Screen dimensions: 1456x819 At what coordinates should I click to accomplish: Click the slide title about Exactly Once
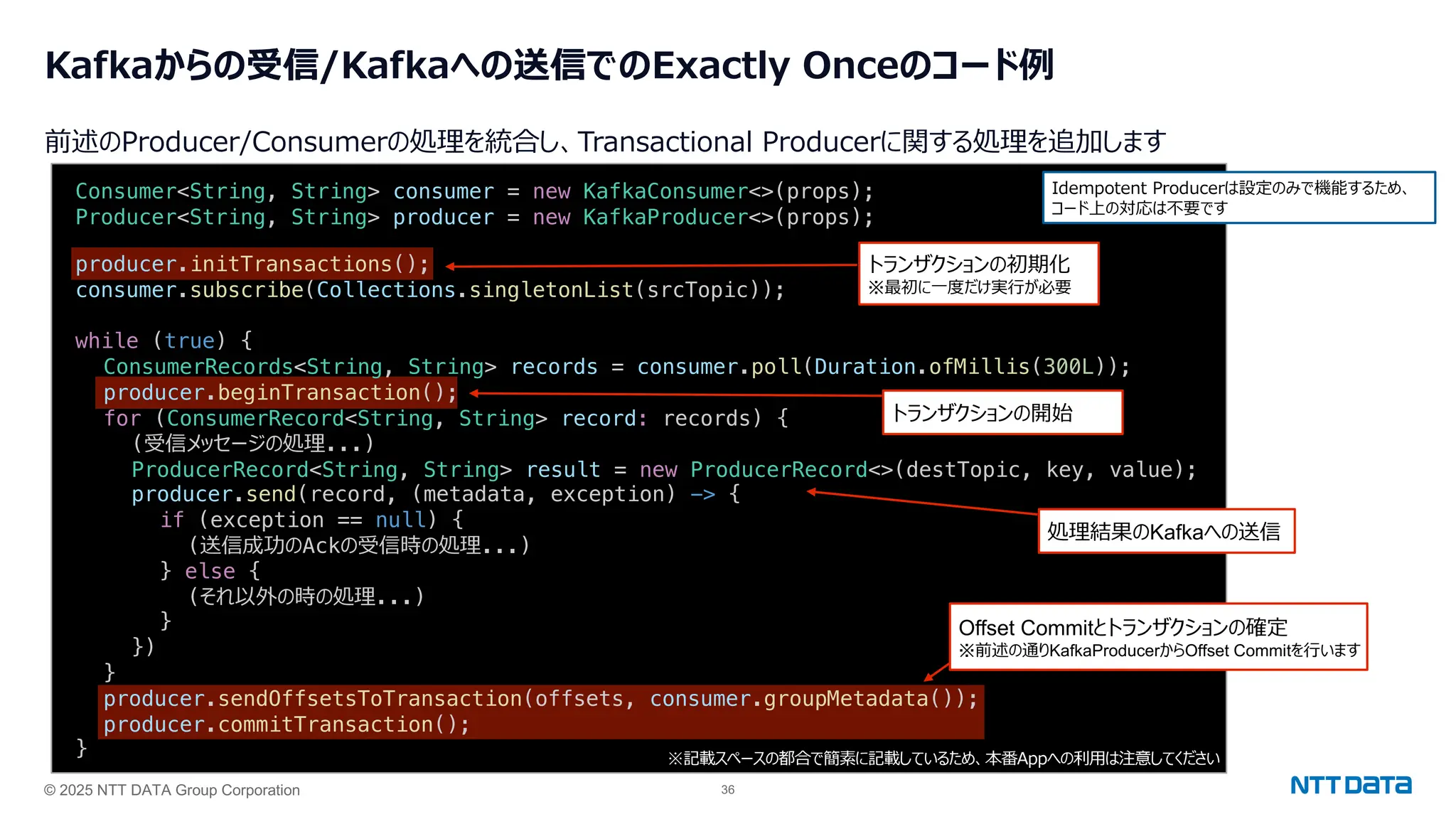[549, 65]
